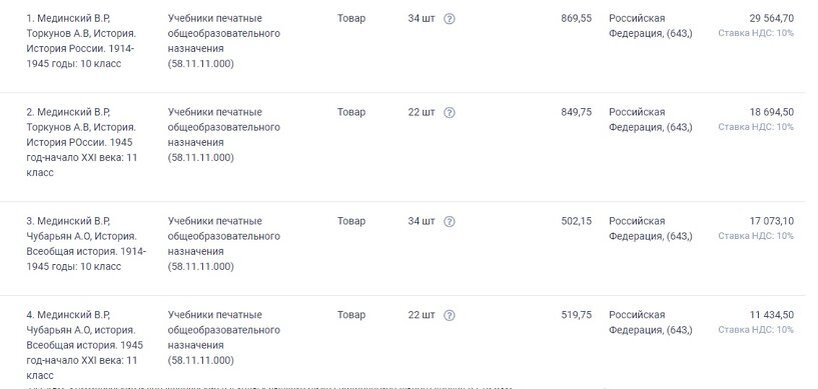Select unit price 519,75
This screenshot has height=389, width=818.
[576, 315]
